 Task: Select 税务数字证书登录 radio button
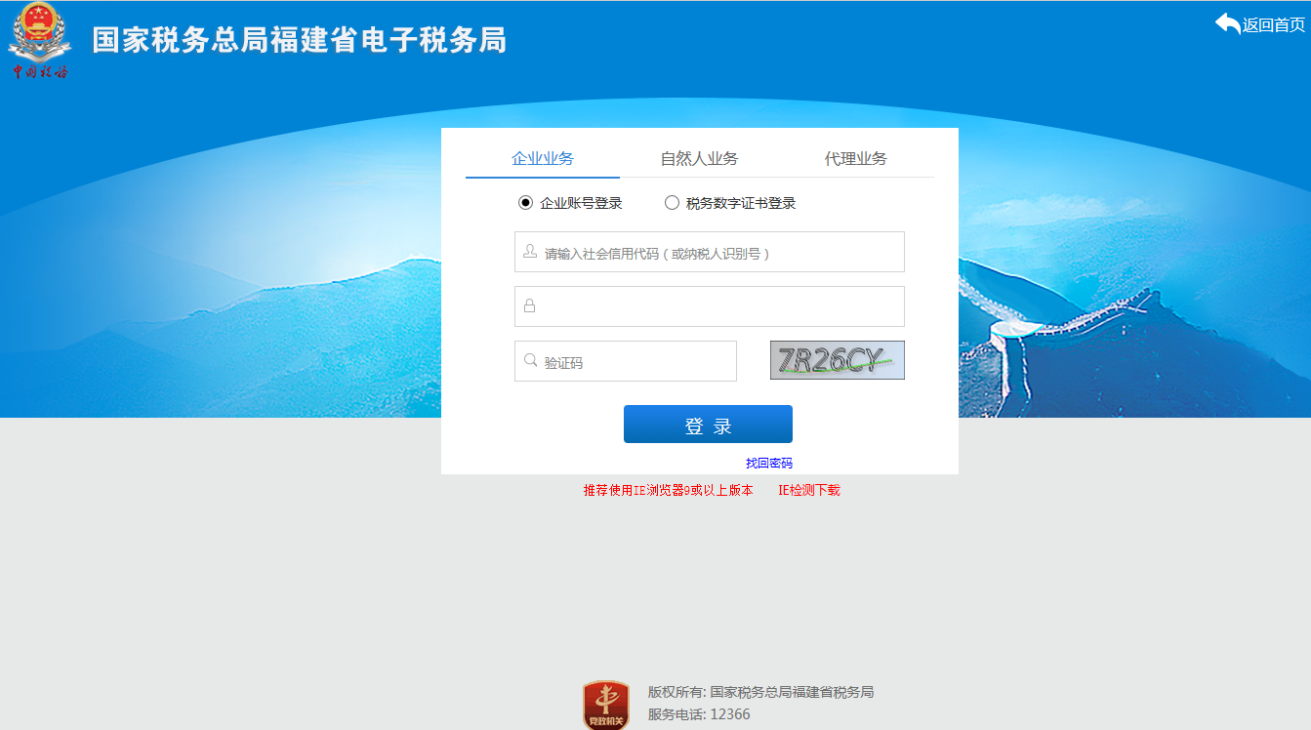(x=672, y=203)
